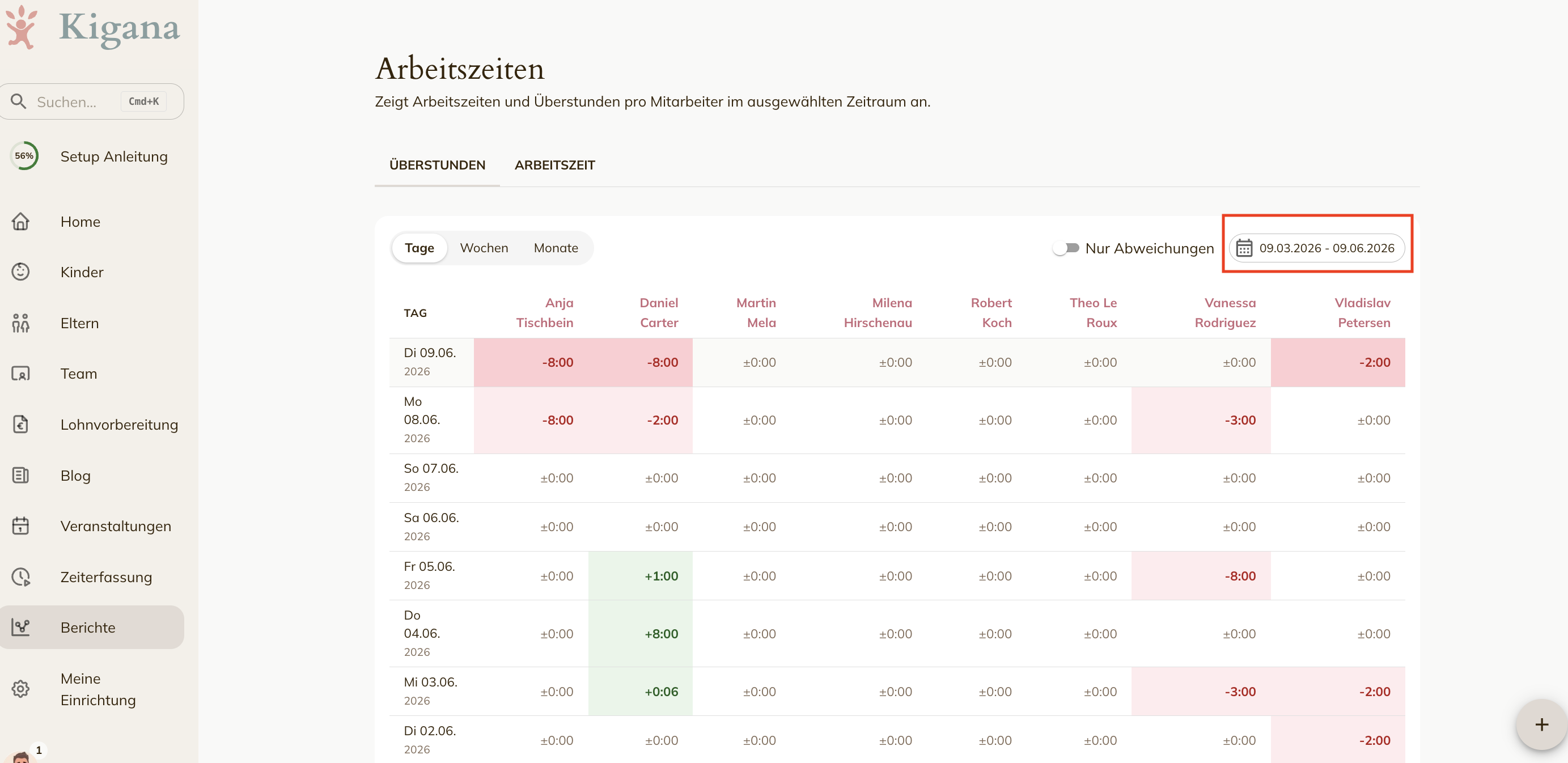Select the Wochen view option
This screenshot has width=1568, height=763.
pyautogui.click(x=484, y=248)
